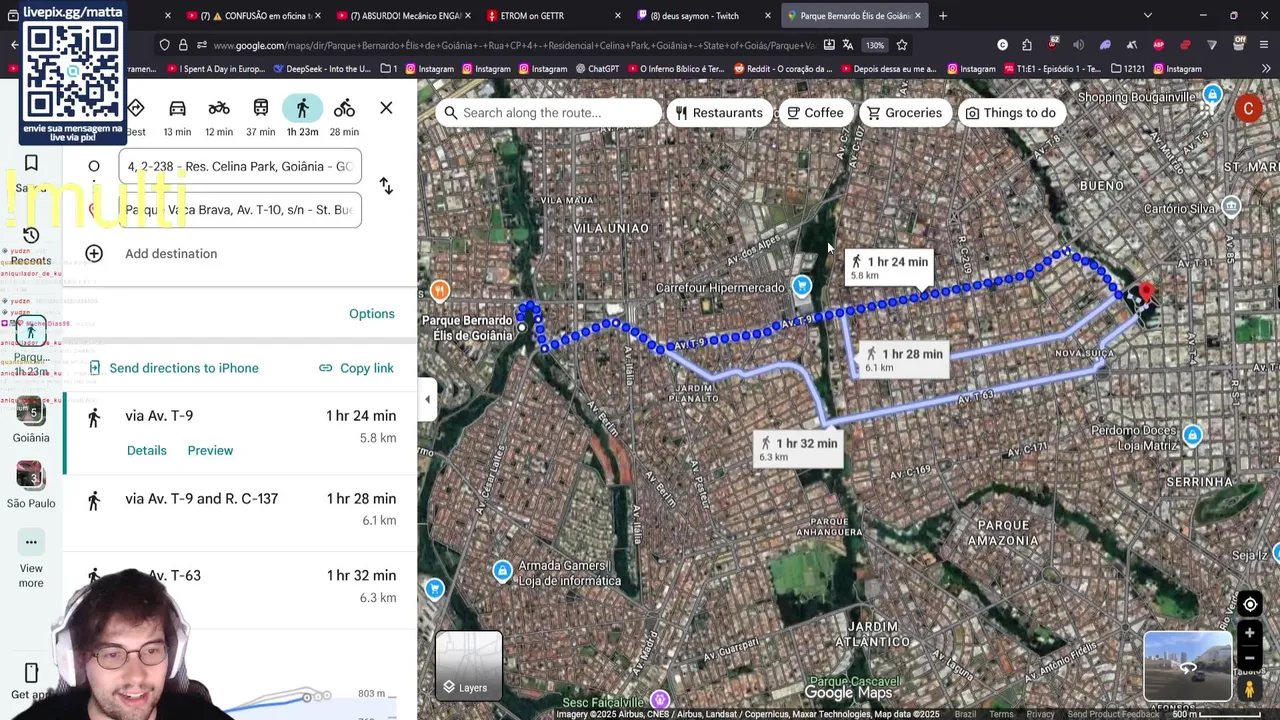
Task: Open the Street View thumbnail preview
Action: (1188, 666)
